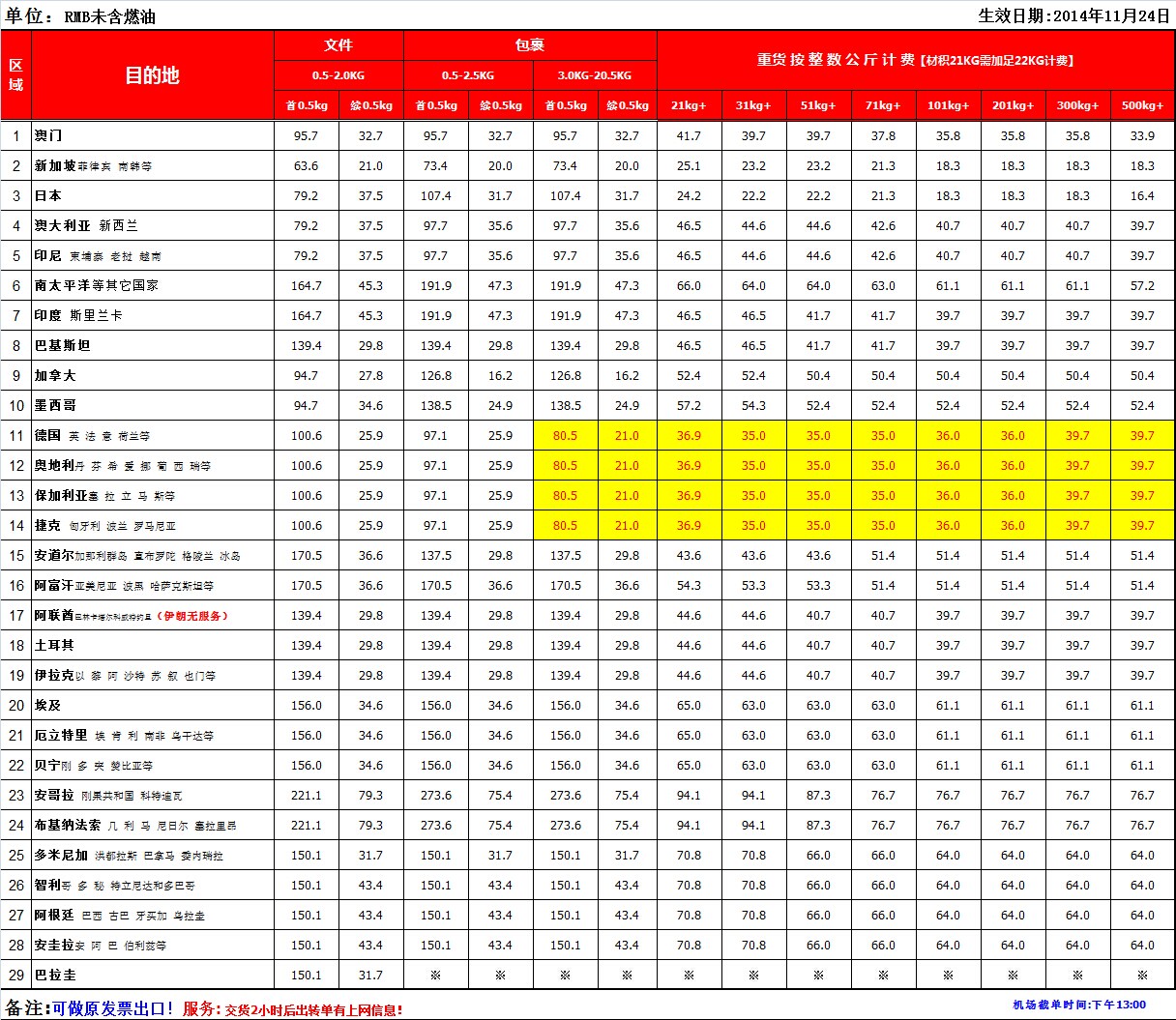Select the 101kg+ column header

tap(948, 105)
